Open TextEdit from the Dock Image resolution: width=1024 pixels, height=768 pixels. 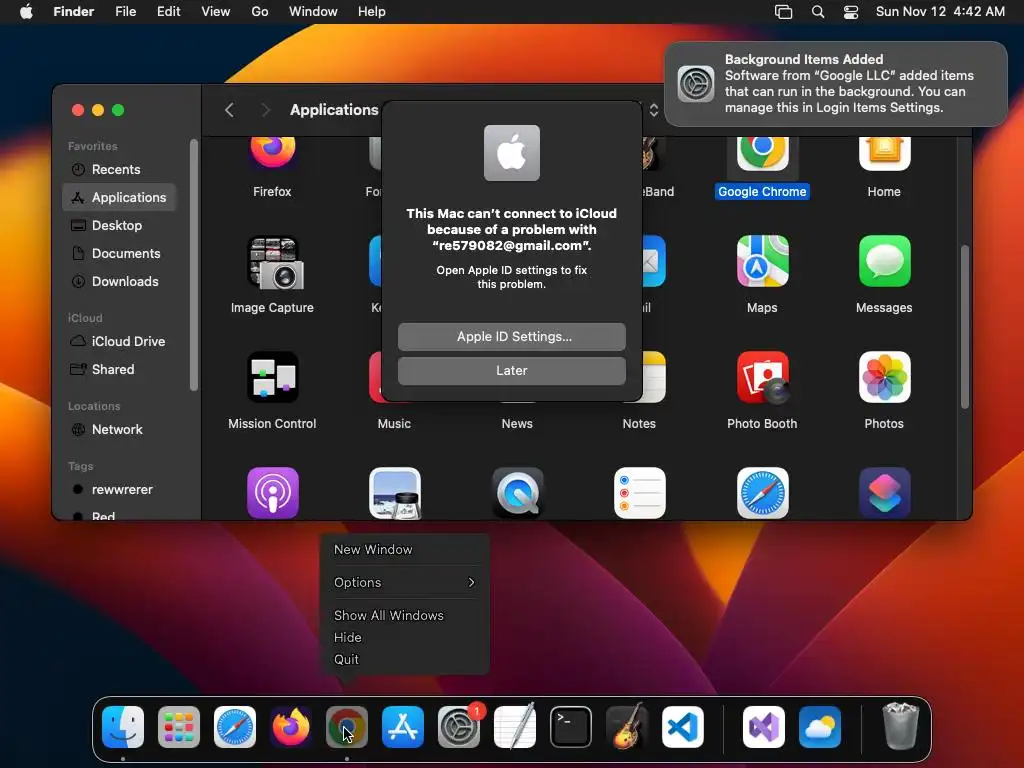pos(515,727)
